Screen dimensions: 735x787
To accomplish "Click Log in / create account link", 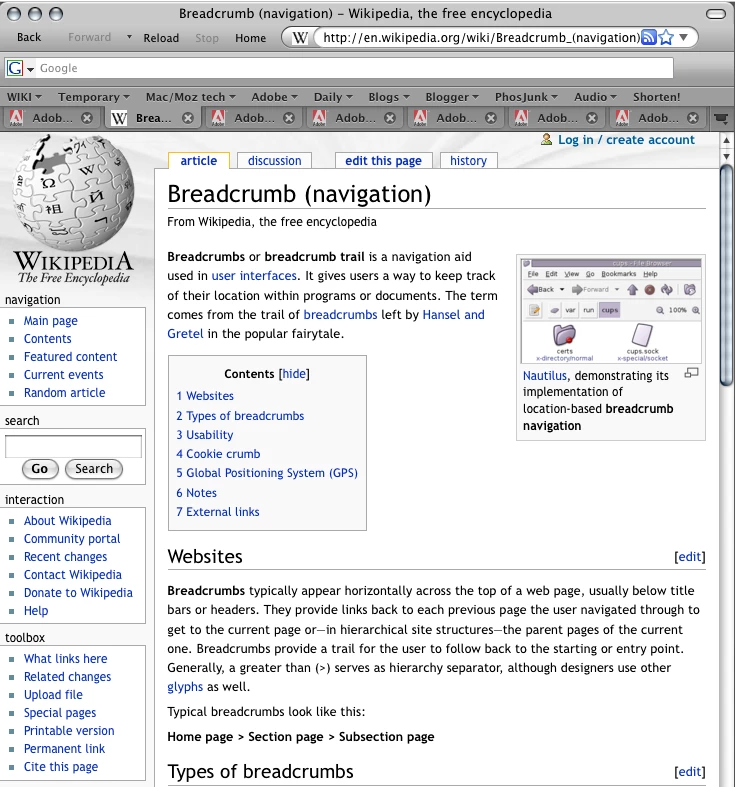I will pos(626,140).
